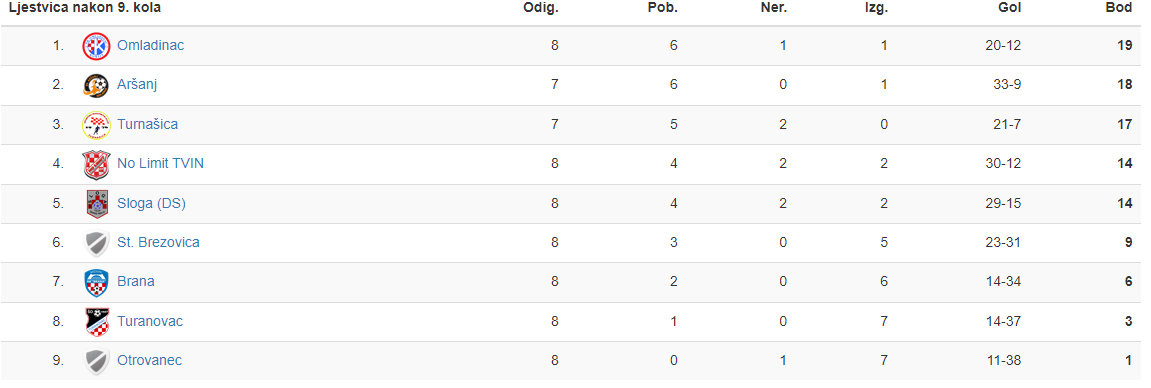Viewport: 1151px width, 388px height.
Task: Open the Omladinac team link
Action: 150,45
